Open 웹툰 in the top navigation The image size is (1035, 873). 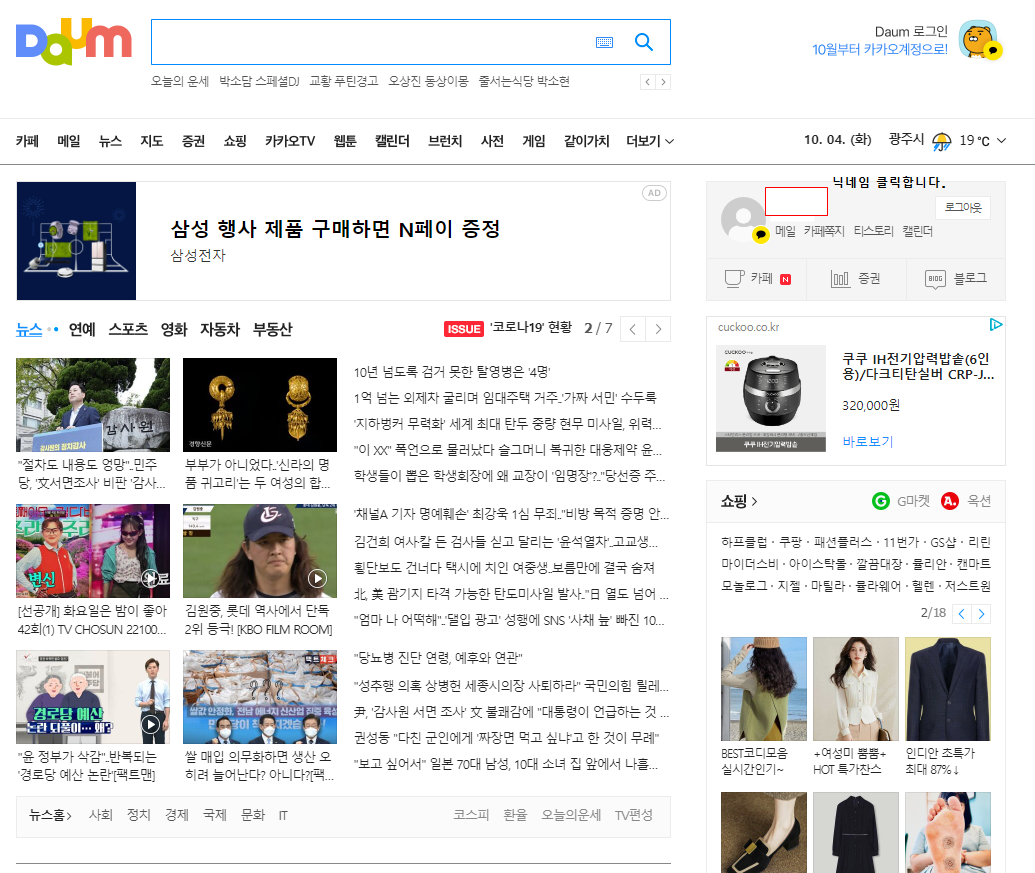[345, 141]
